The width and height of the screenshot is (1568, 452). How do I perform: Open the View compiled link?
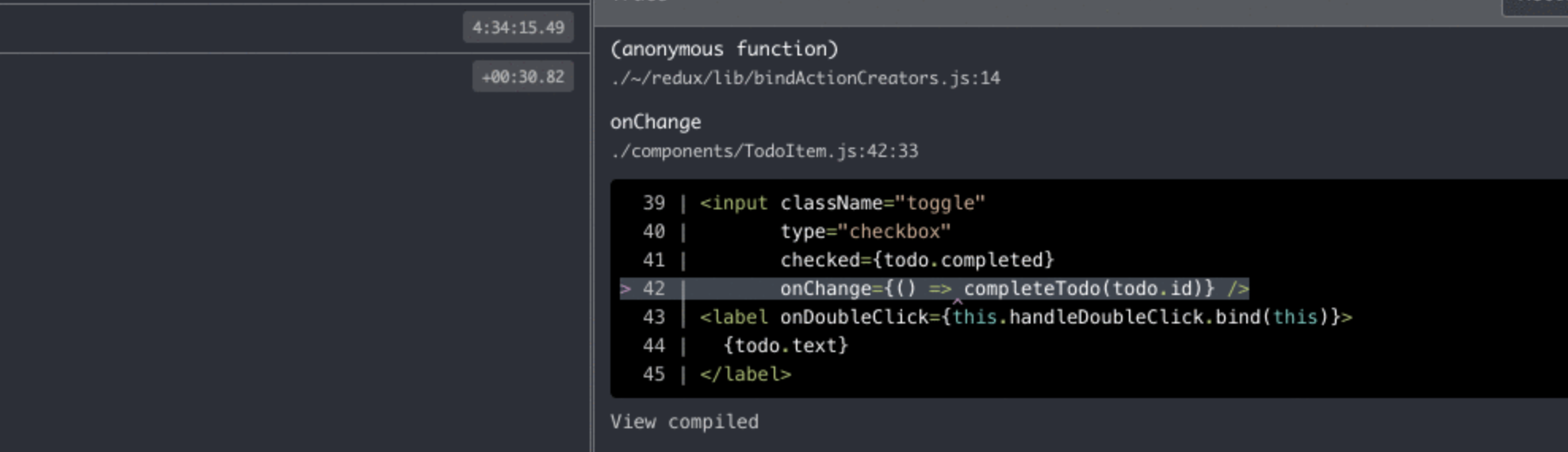click(684, 422)
